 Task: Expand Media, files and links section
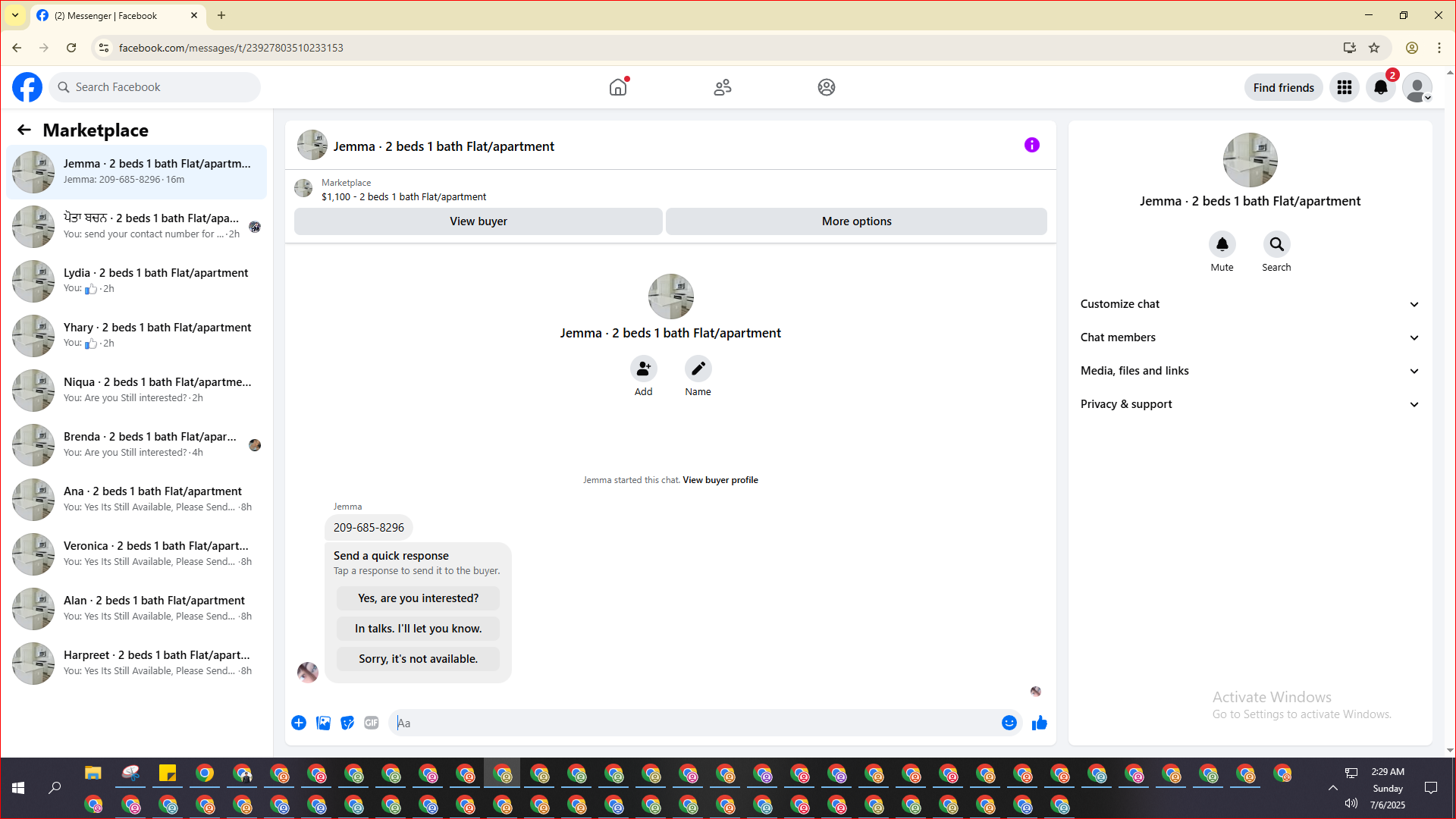tap(1249, 371)
